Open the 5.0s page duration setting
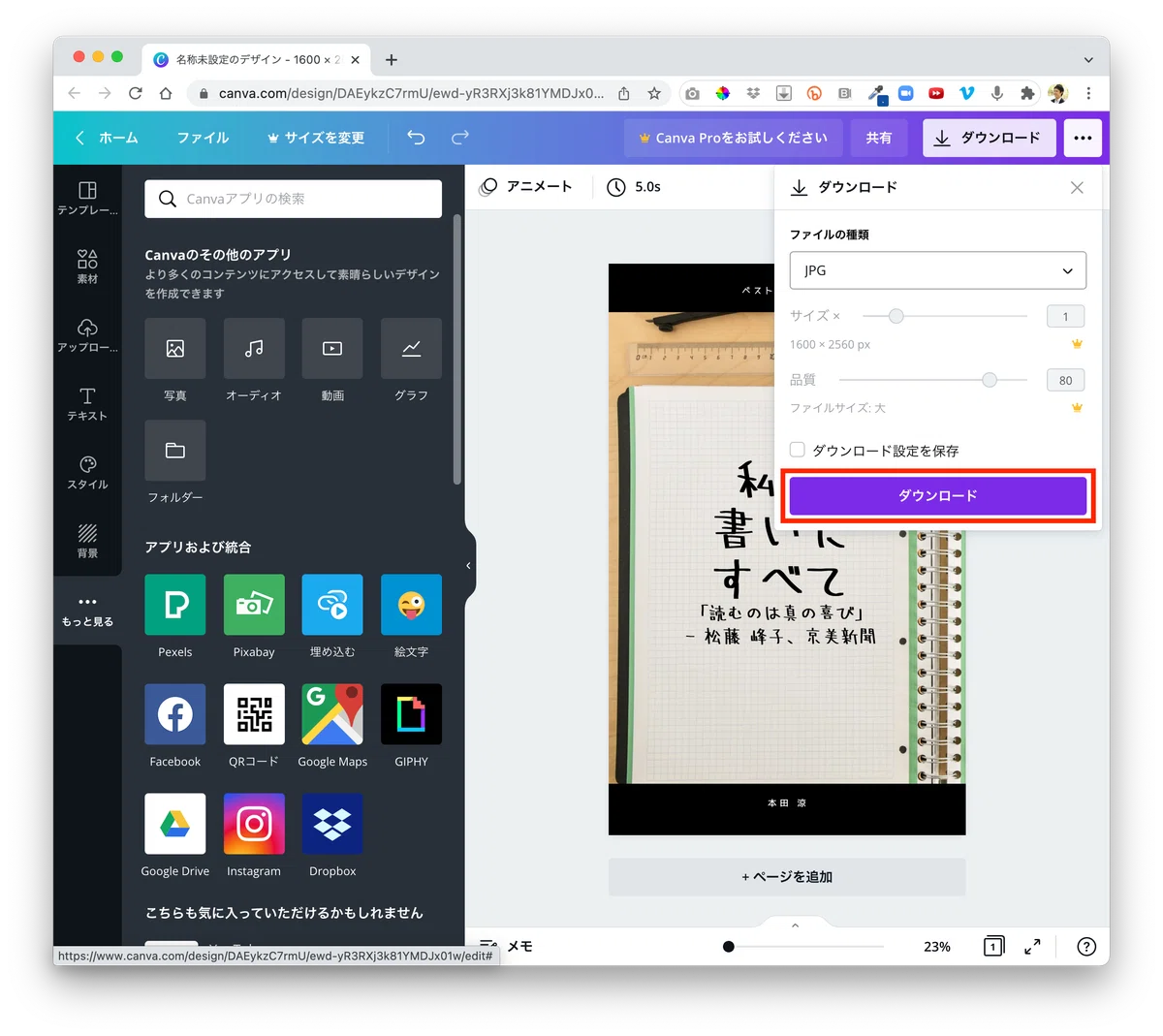 635,186
